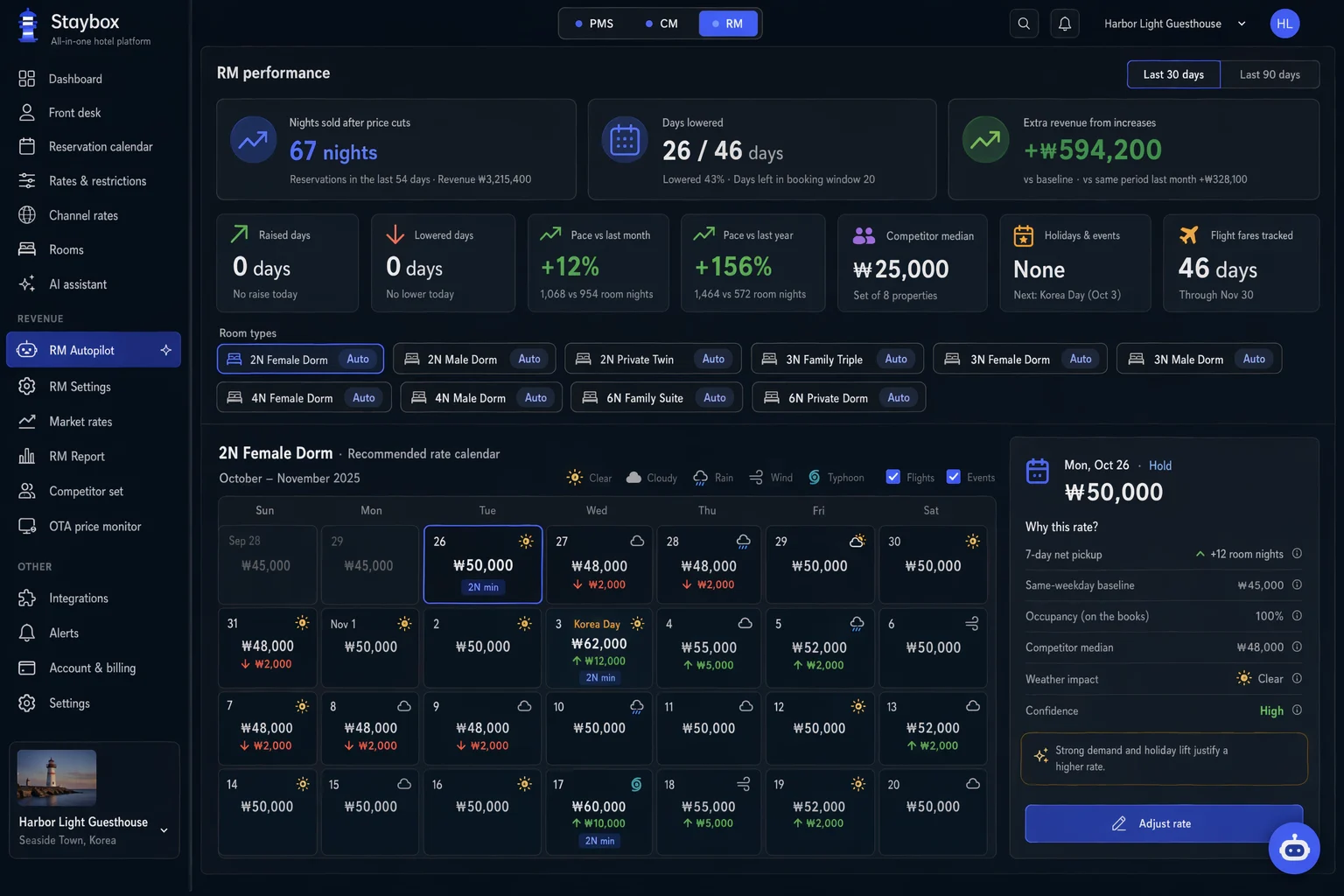Select the Last 30 days range
Viewport: 1344px width, 896px height.
tap(1173, 74)
